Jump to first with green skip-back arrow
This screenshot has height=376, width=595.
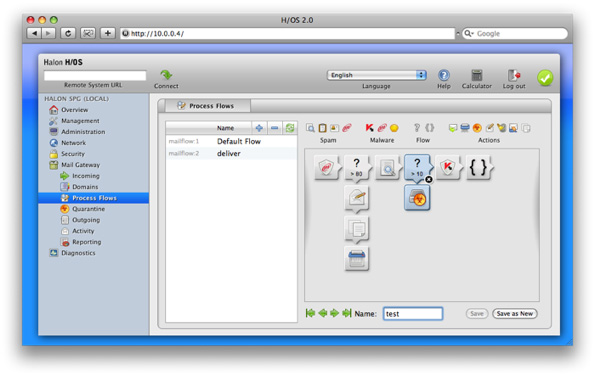pos(310,313)
